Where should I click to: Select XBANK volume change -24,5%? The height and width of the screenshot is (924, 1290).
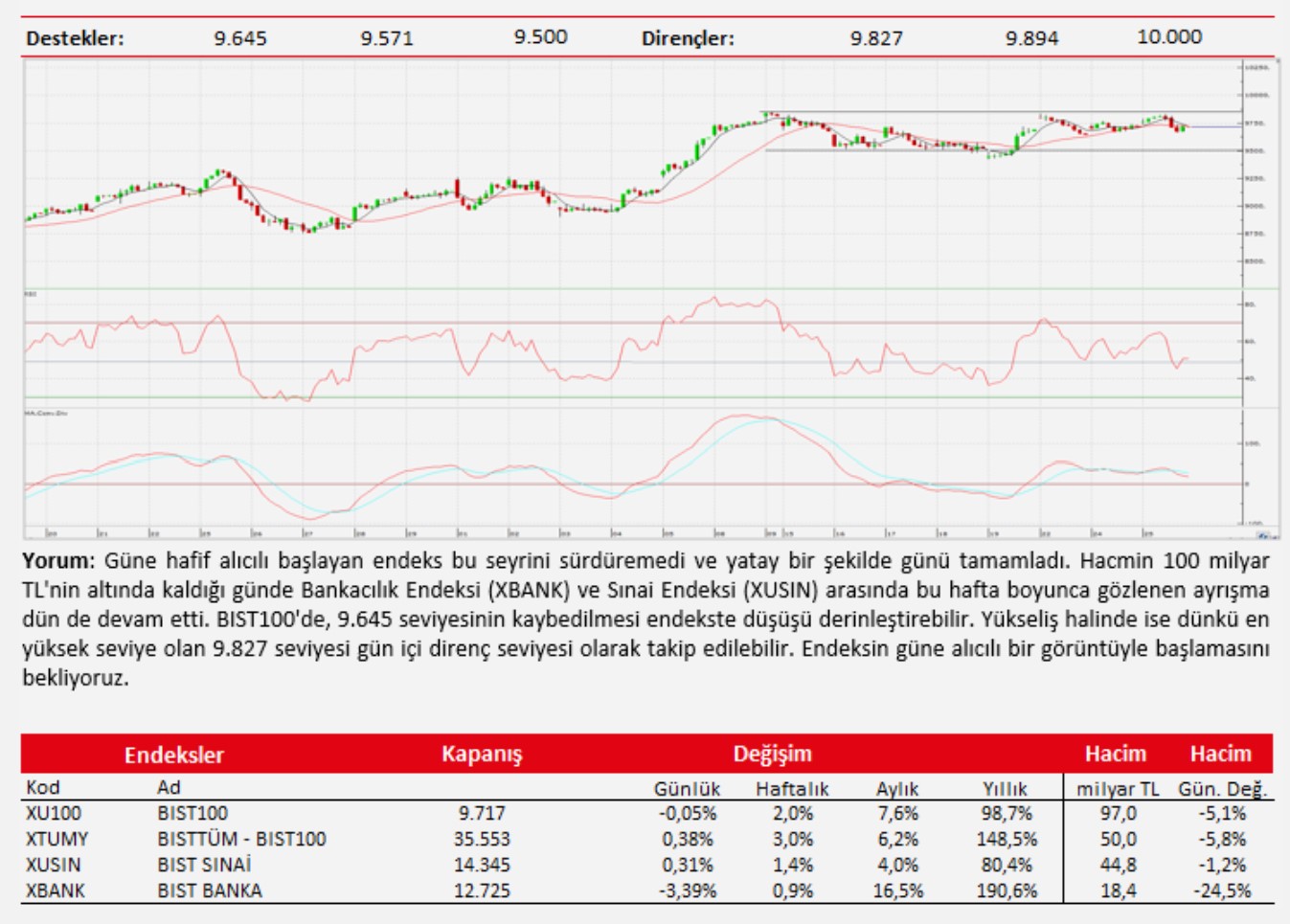(1222, 890)
